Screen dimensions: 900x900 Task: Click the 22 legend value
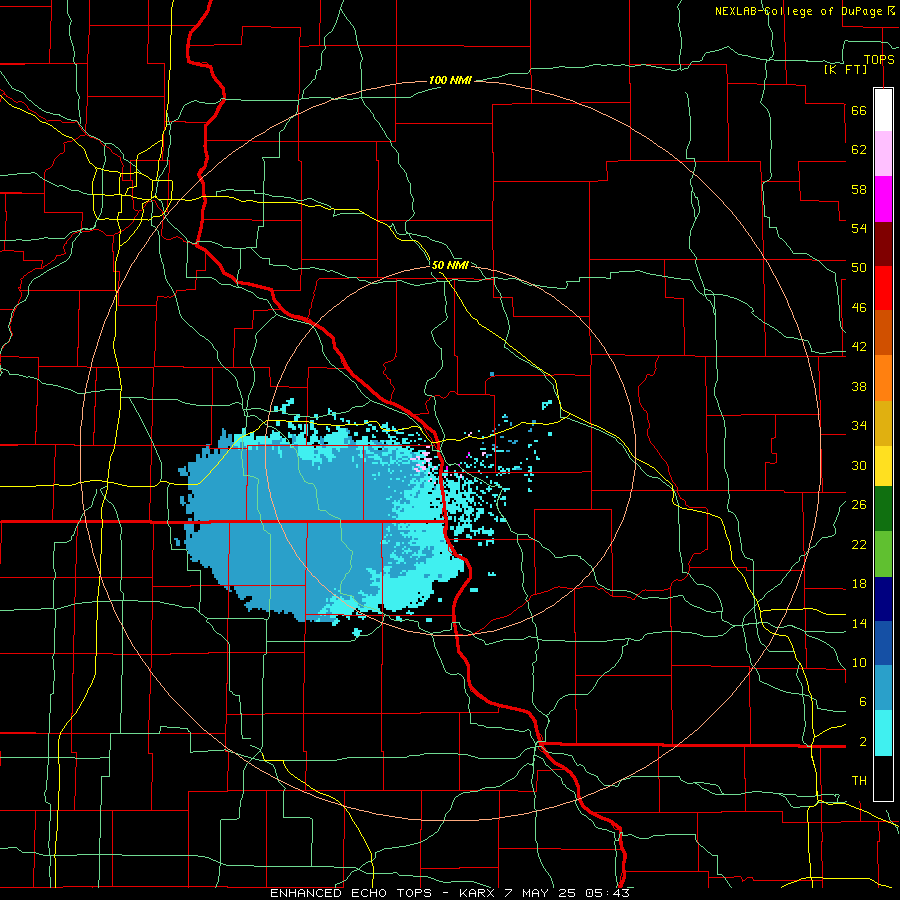pos(859,544)
